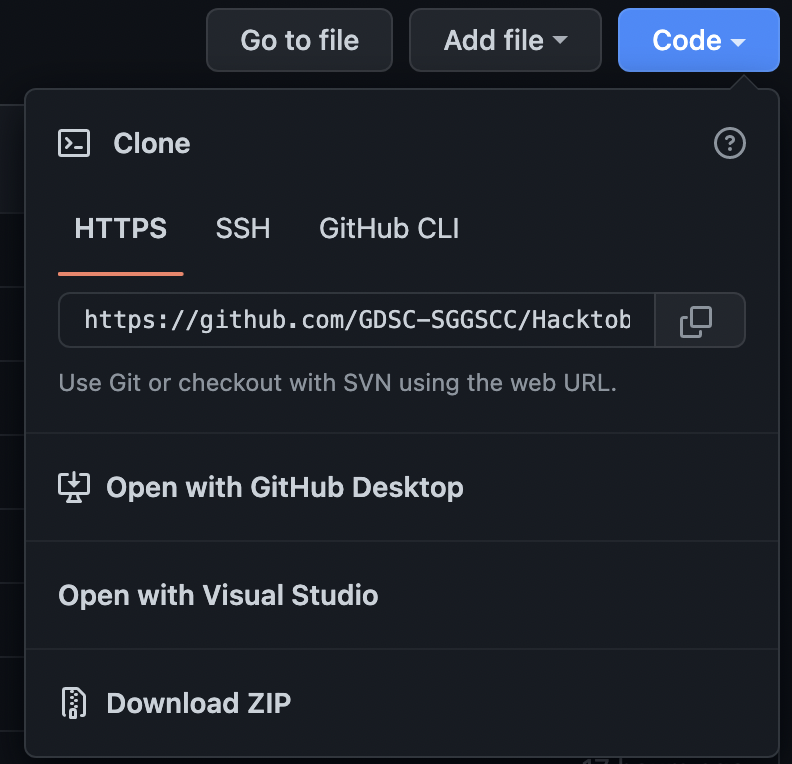Click the ZIP file icon
The width and height of the screenshot is (792, 764).
coord(74,702)
